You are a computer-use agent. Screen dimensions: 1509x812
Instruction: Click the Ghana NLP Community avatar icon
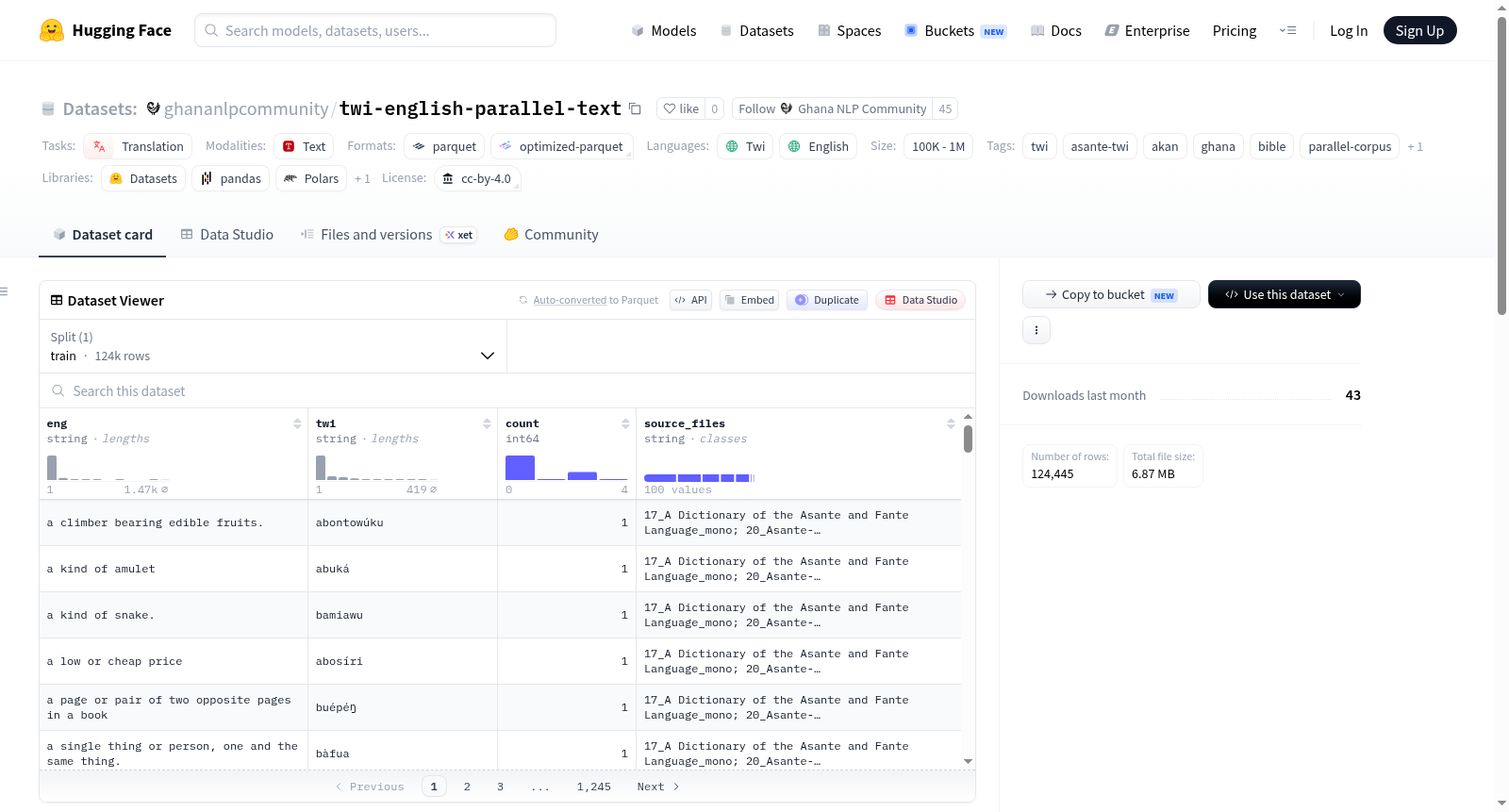(787, 108)
